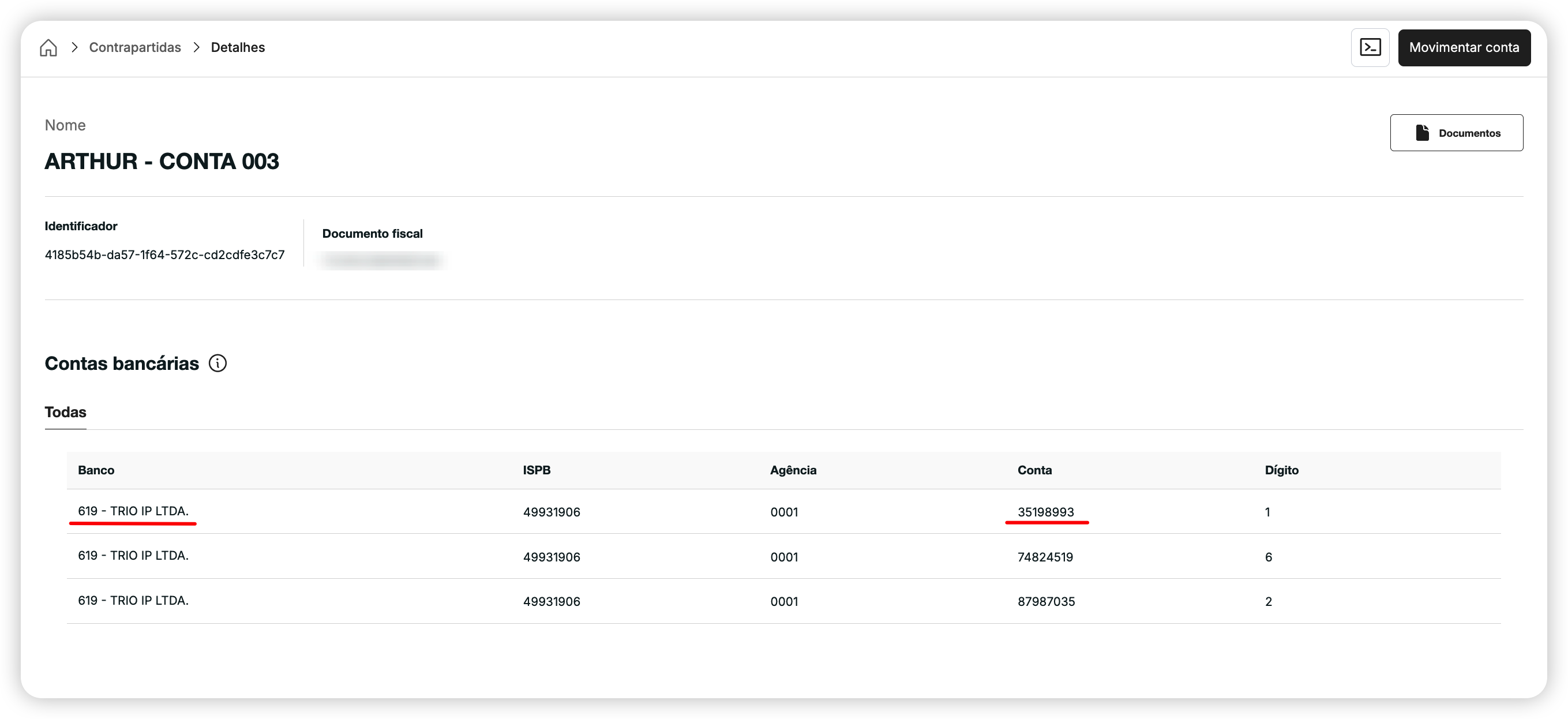Viewport: 1568px width, 719px height.
Task: Click the Movimentar conta button
Action: [1464, 47]
